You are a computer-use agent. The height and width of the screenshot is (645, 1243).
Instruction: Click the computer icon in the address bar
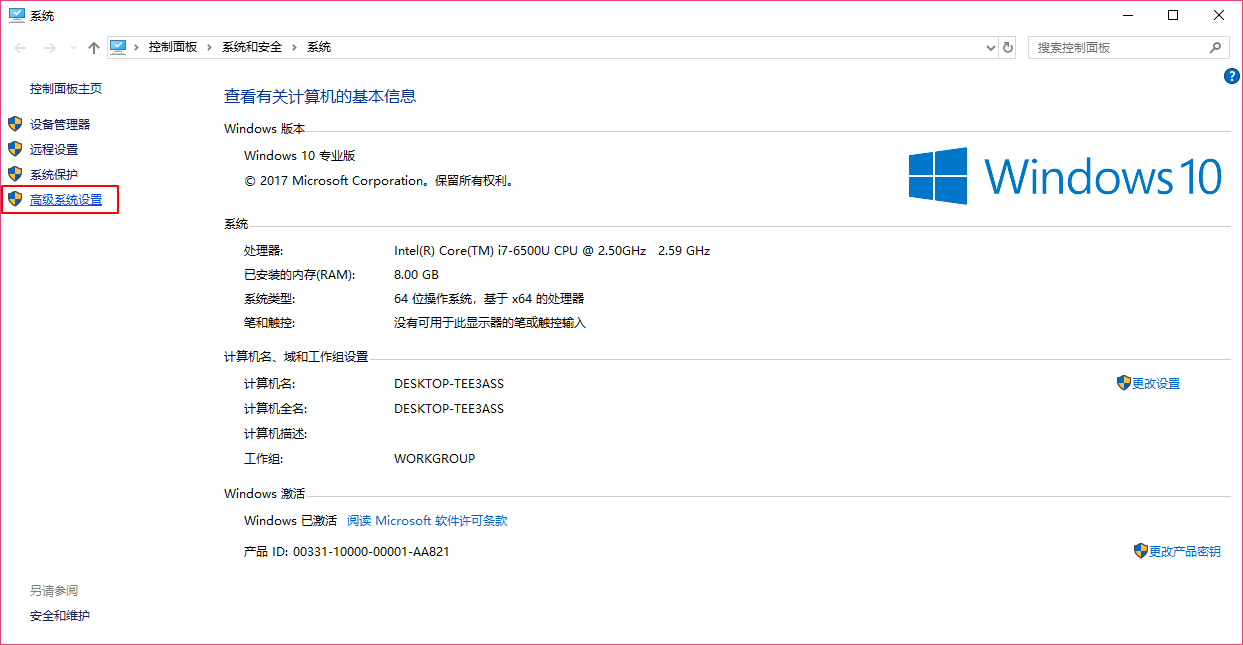click(x=119, y=47)
